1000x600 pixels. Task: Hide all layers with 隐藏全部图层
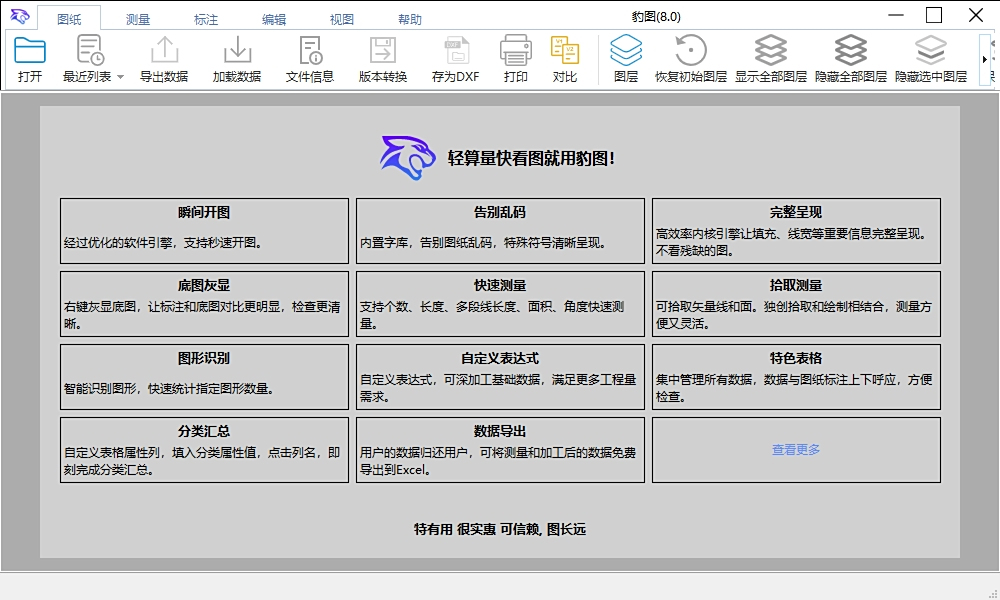(851, 58)
